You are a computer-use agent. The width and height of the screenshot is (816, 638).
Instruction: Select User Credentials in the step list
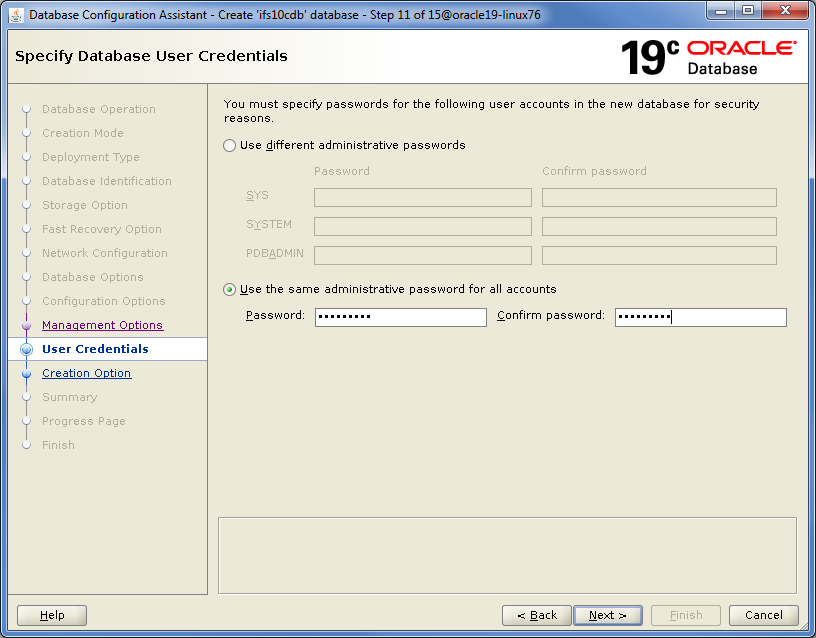point(95,349)
